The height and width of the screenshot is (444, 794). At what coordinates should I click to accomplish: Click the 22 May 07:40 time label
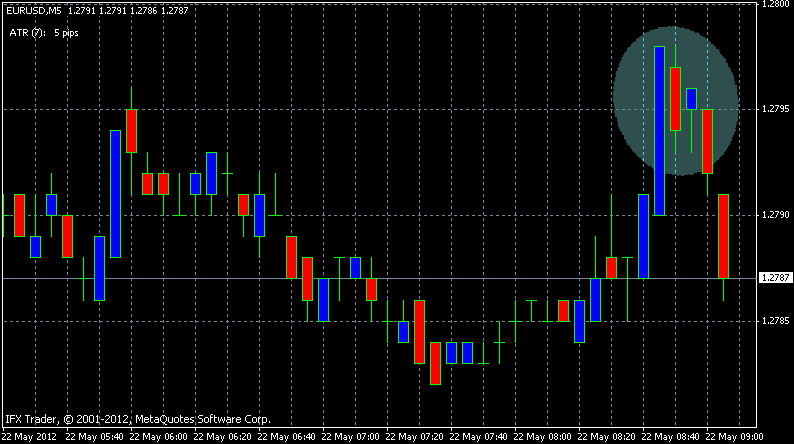[479, 436]
